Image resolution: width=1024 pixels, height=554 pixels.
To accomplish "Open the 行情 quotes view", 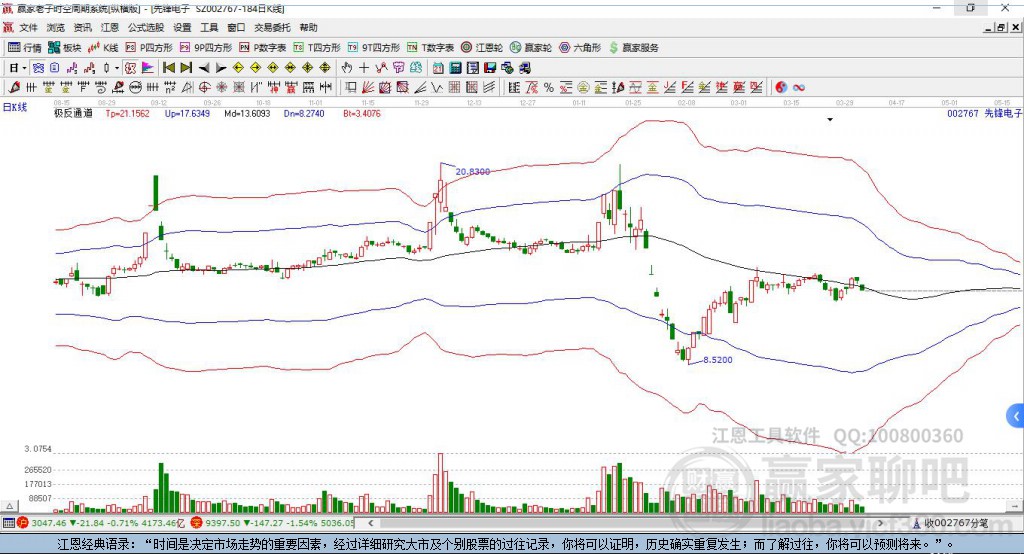I will tap(25, 48).
